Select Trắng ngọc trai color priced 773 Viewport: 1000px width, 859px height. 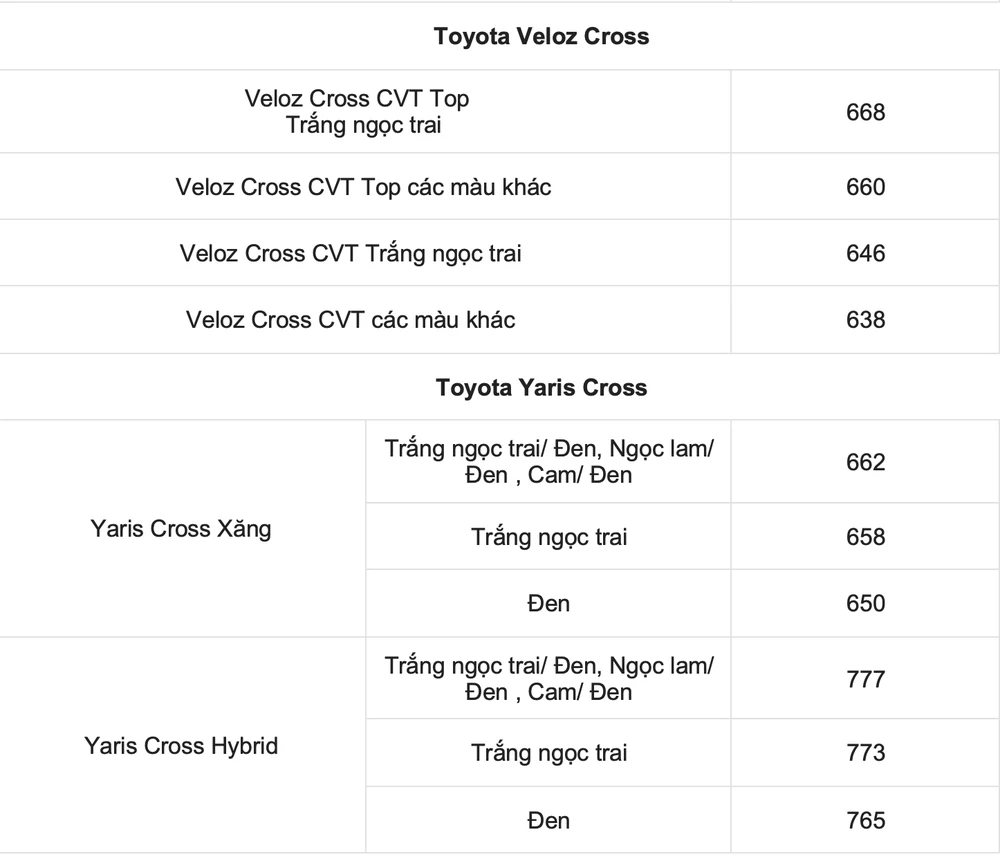coord(549,753)
